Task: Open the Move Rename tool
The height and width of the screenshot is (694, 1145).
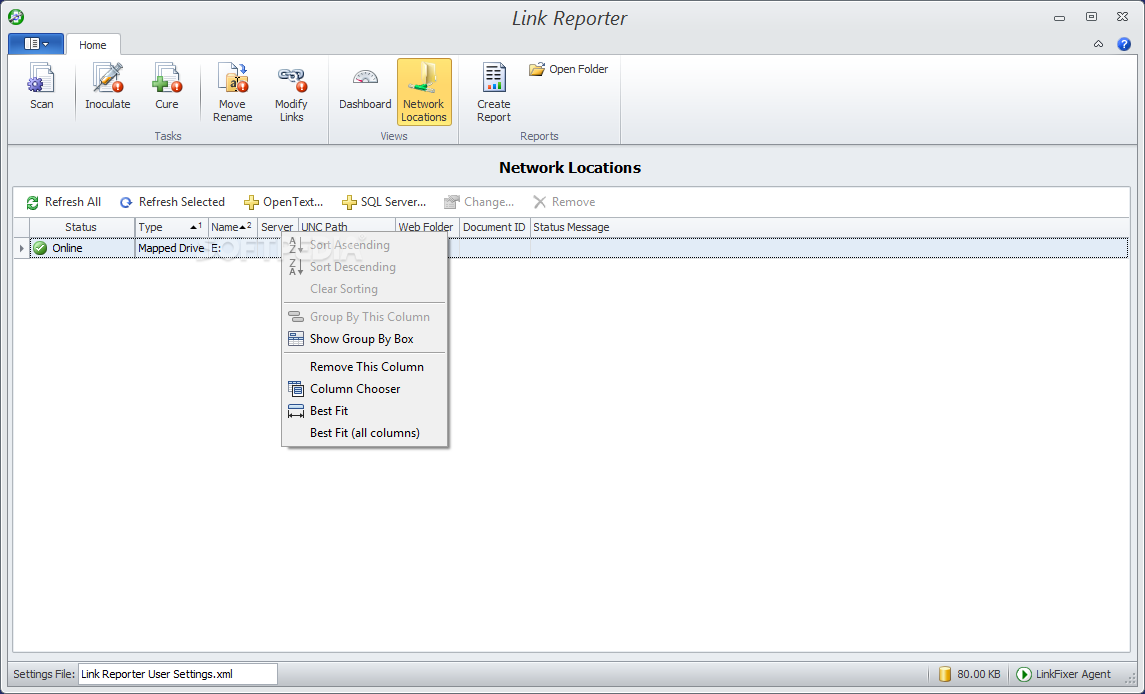Action: coord(232,93)
